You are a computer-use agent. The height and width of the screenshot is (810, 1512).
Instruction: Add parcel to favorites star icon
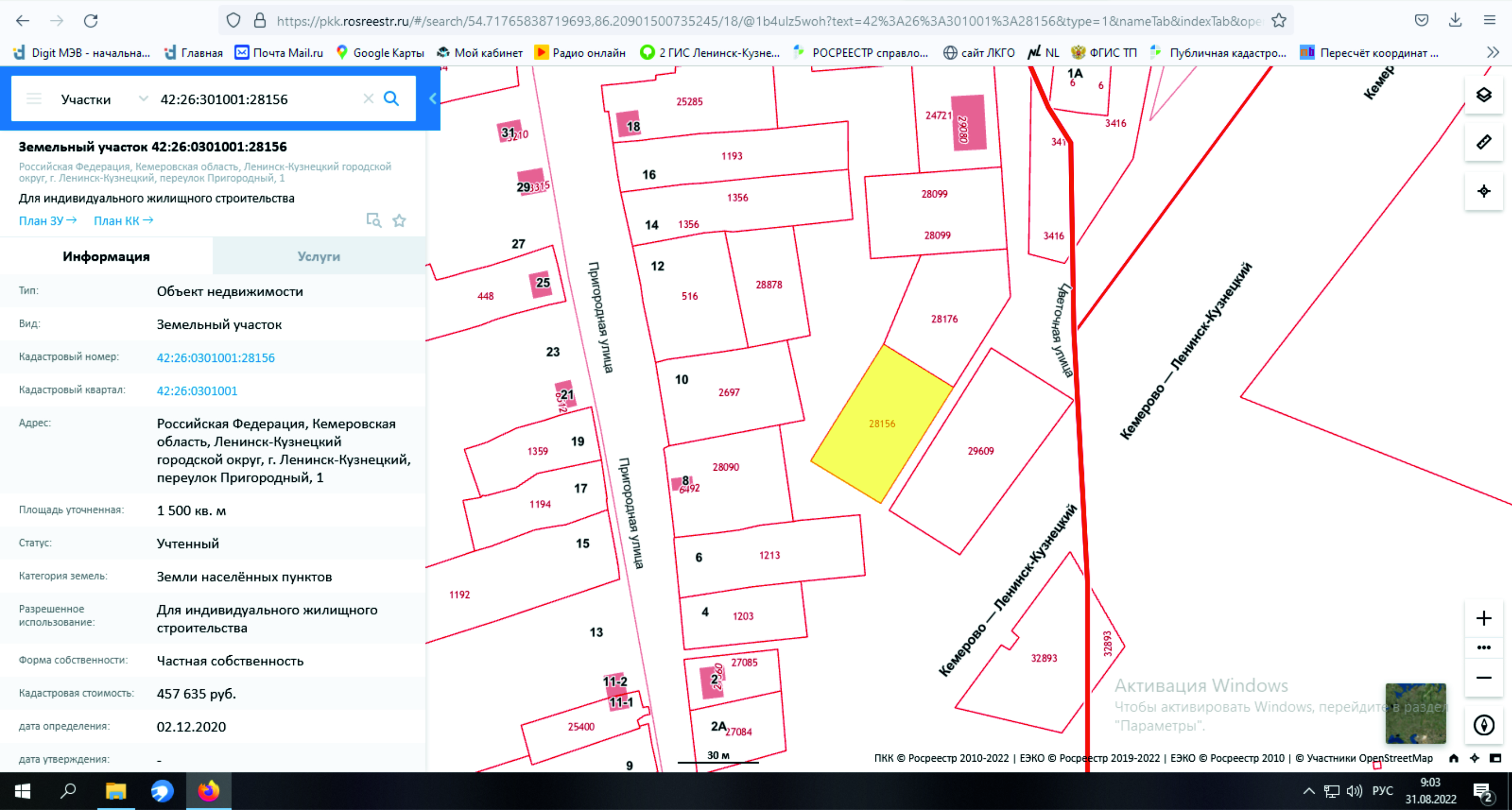pos(399,221)
